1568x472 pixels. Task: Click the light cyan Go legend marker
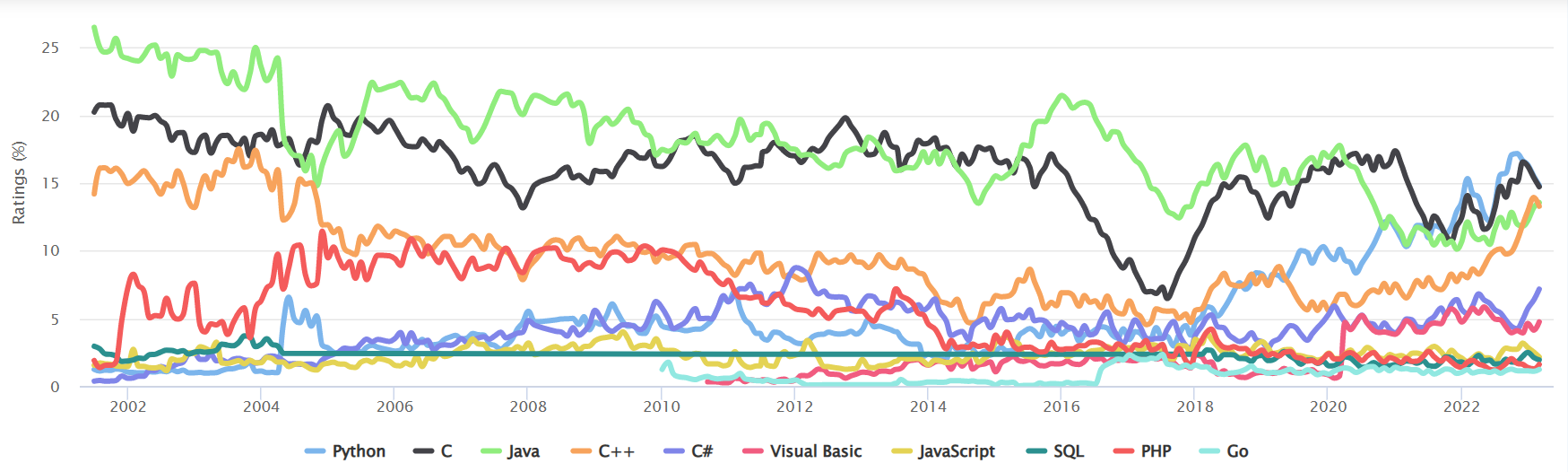pos(1209,450)
